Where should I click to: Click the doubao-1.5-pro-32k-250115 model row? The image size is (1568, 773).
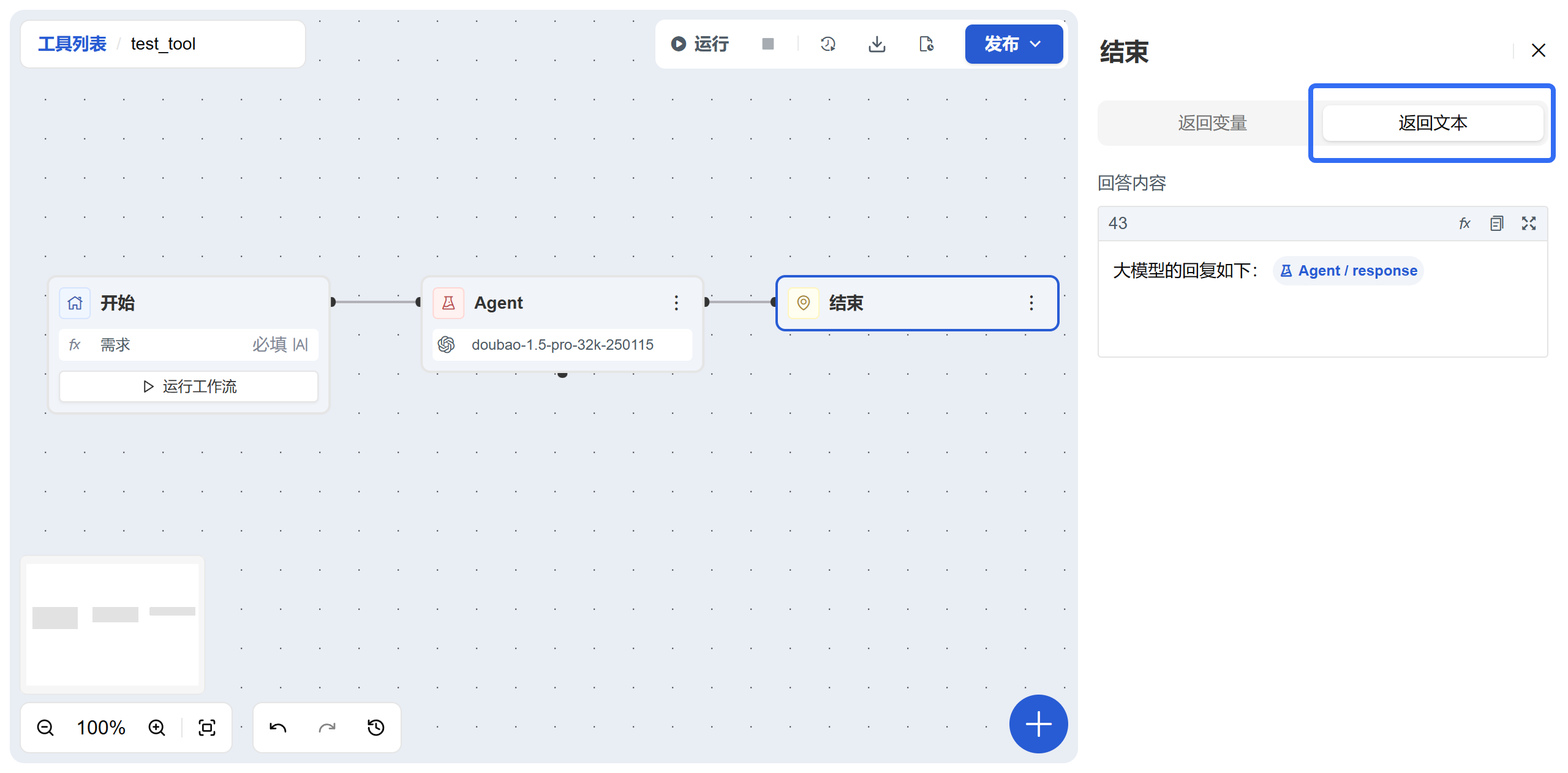562,345
